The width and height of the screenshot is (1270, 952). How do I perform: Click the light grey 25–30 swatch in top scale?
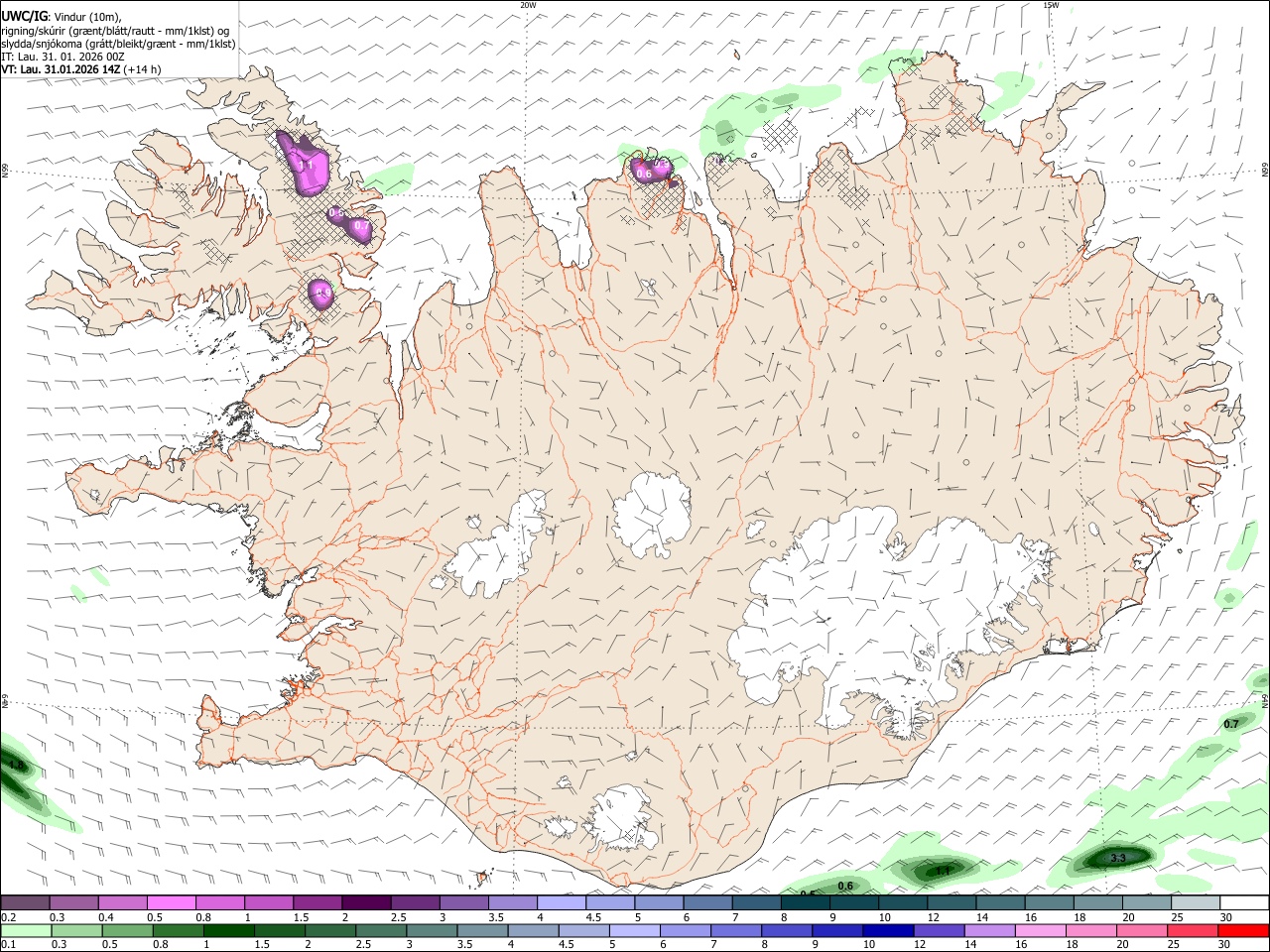(1196, 902)
